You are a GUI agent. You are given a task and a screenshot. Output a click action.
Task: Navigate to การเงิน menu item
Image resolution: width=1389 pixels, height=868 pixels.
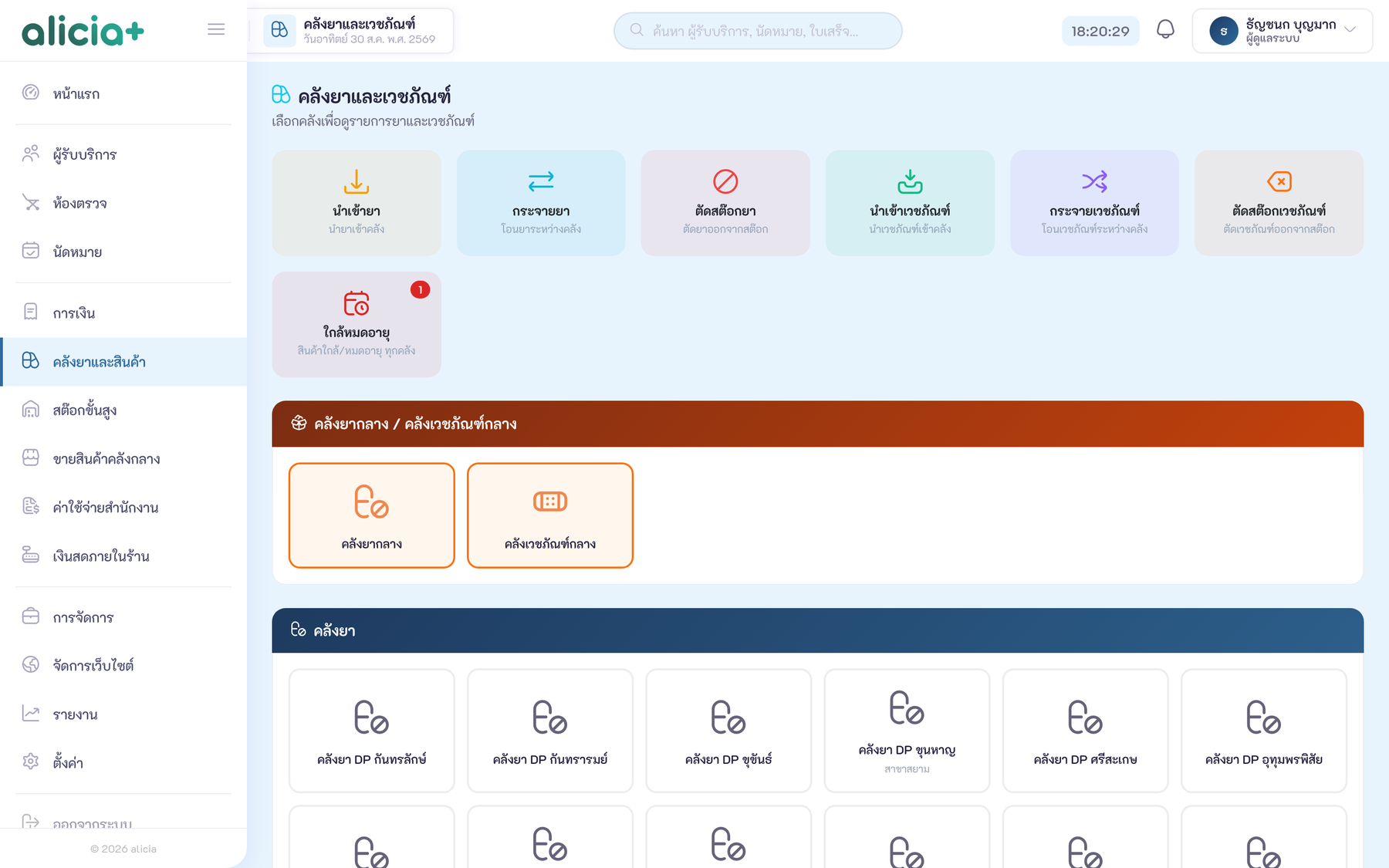click(x=123, y=312)
